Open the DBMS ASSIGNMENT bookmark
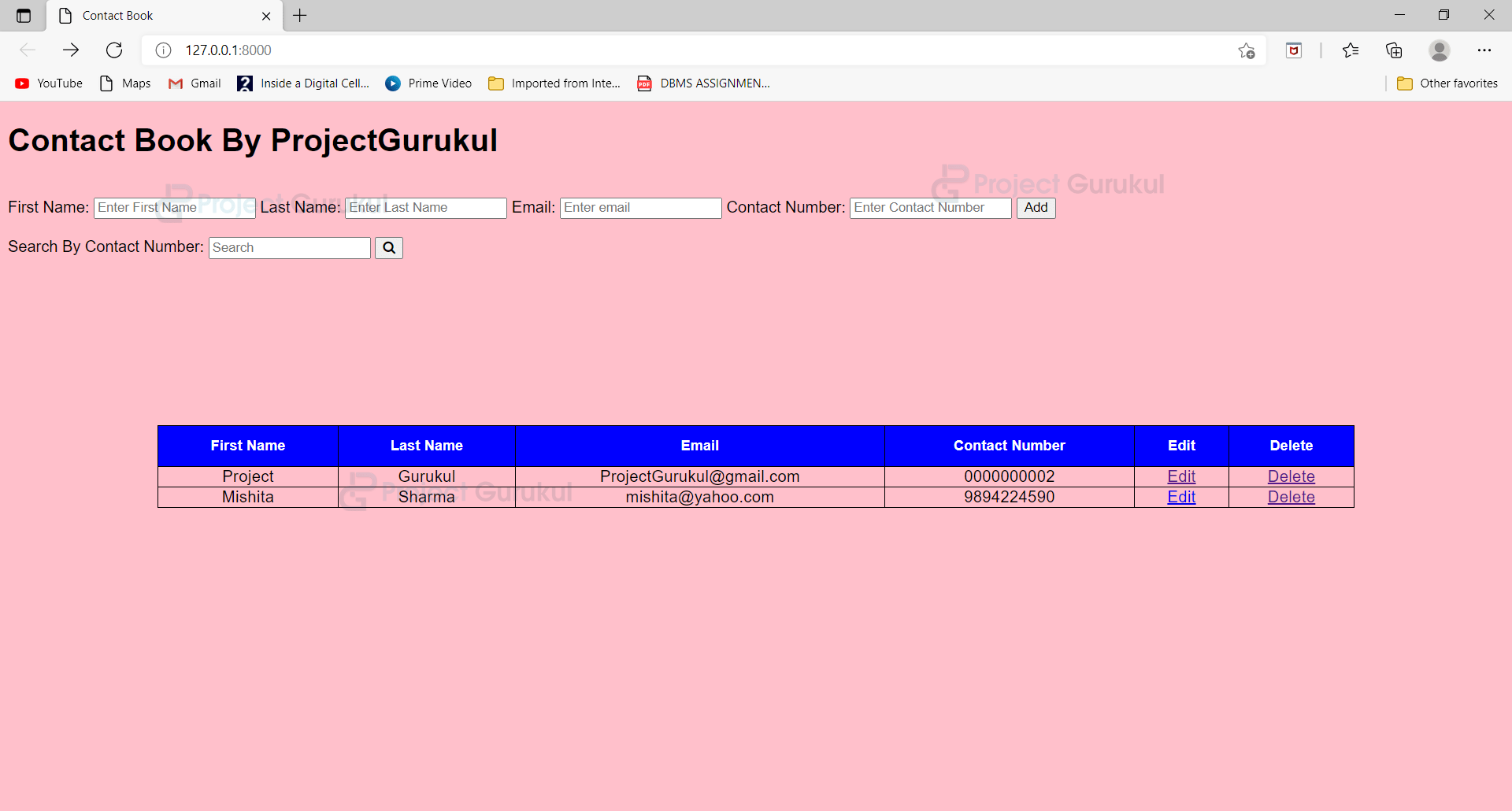 click(702, 83)
